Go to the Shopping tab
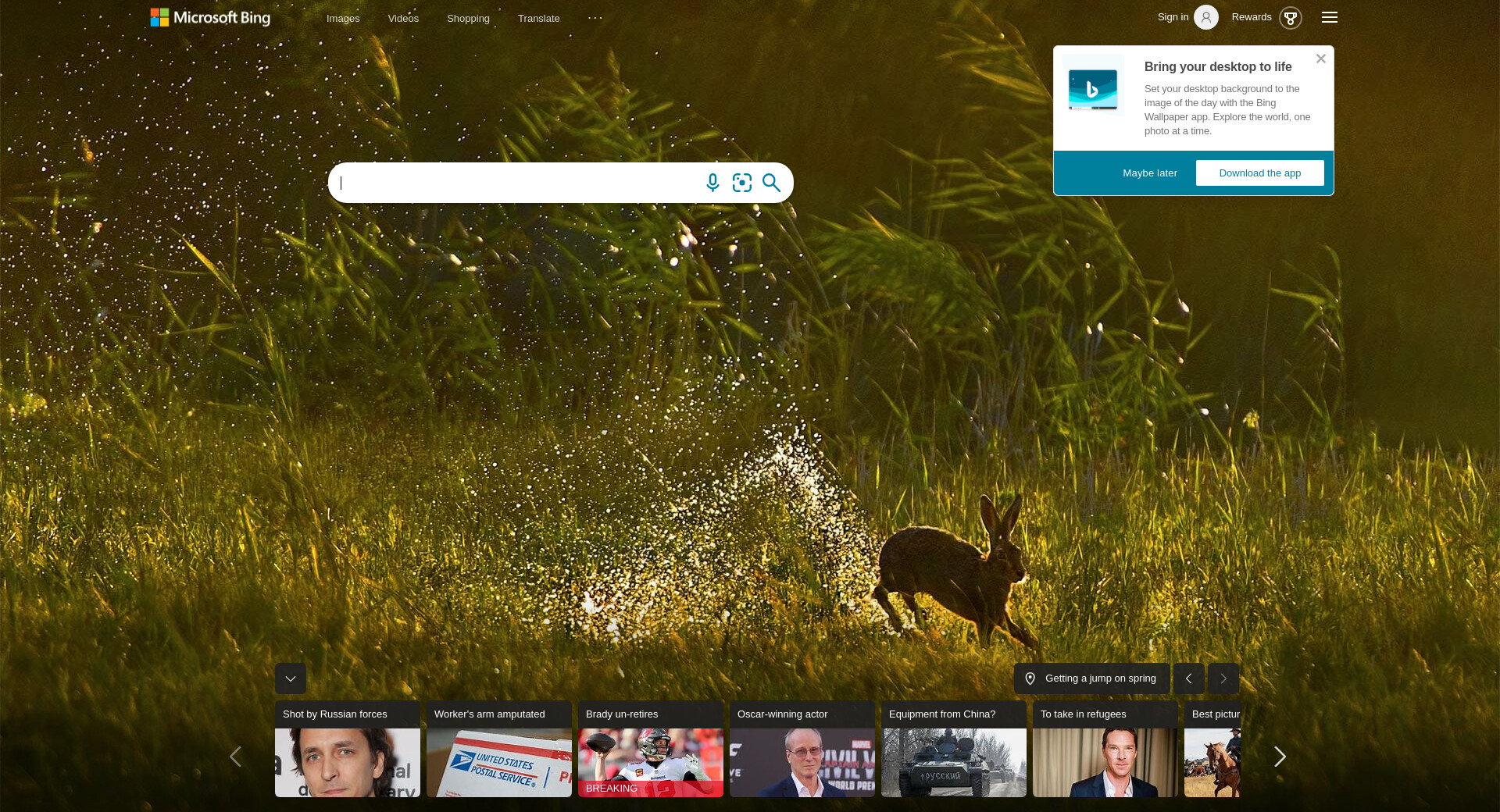The image size is (1500, 812). [x=468, y=18]
